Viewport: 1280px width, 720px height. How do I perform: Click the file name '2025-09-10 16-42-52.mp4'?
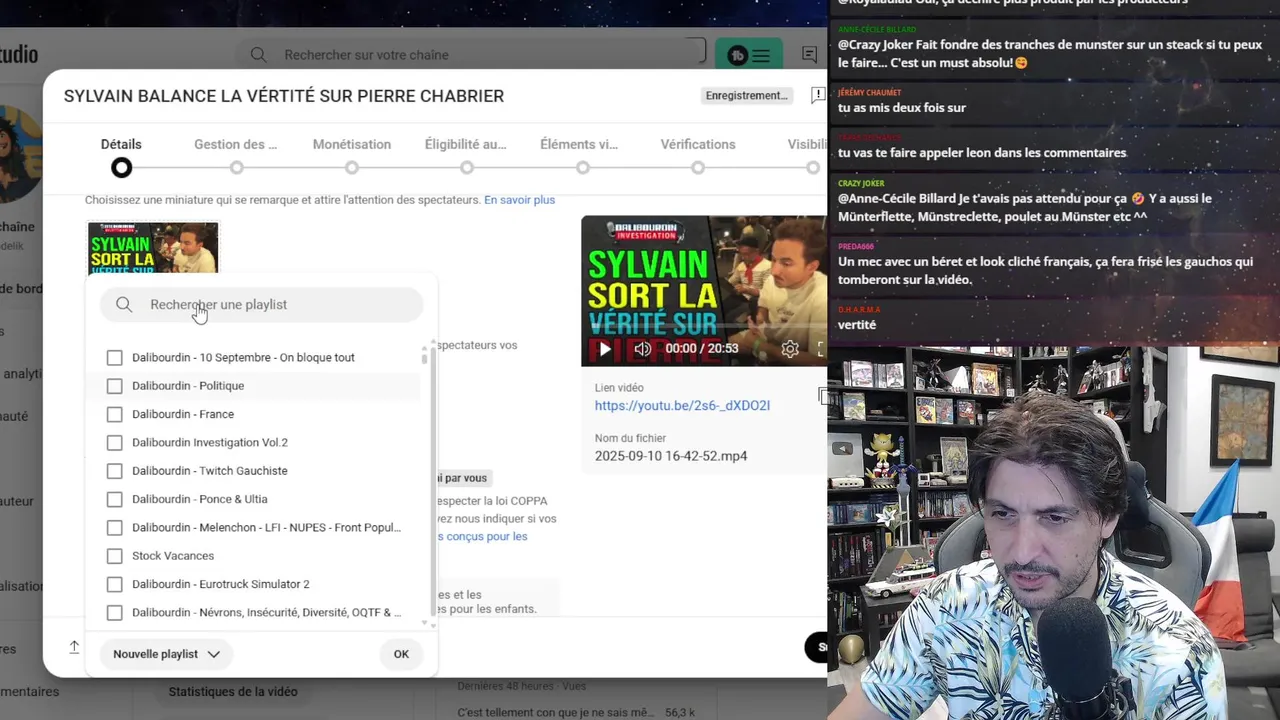(671, 456)
